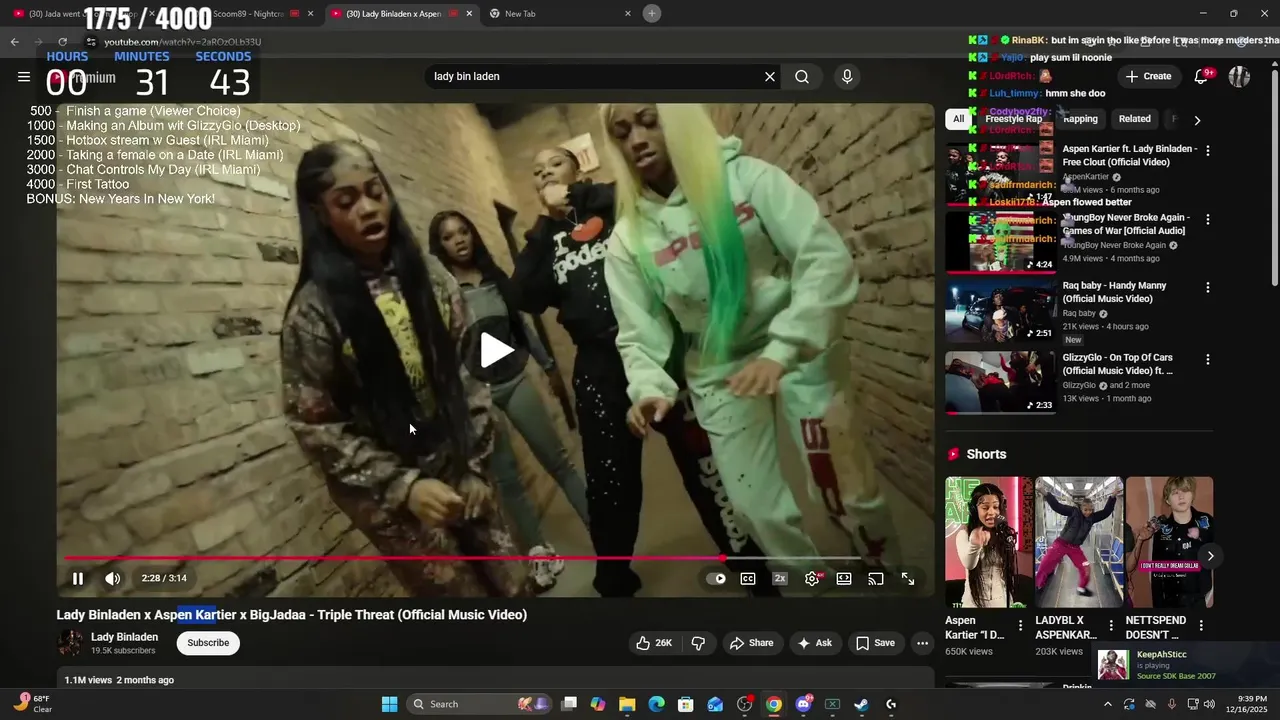This screenshot has height=720, width=1280.
Task: Click the cast to TV icon
Action: [x=876, y=578]
